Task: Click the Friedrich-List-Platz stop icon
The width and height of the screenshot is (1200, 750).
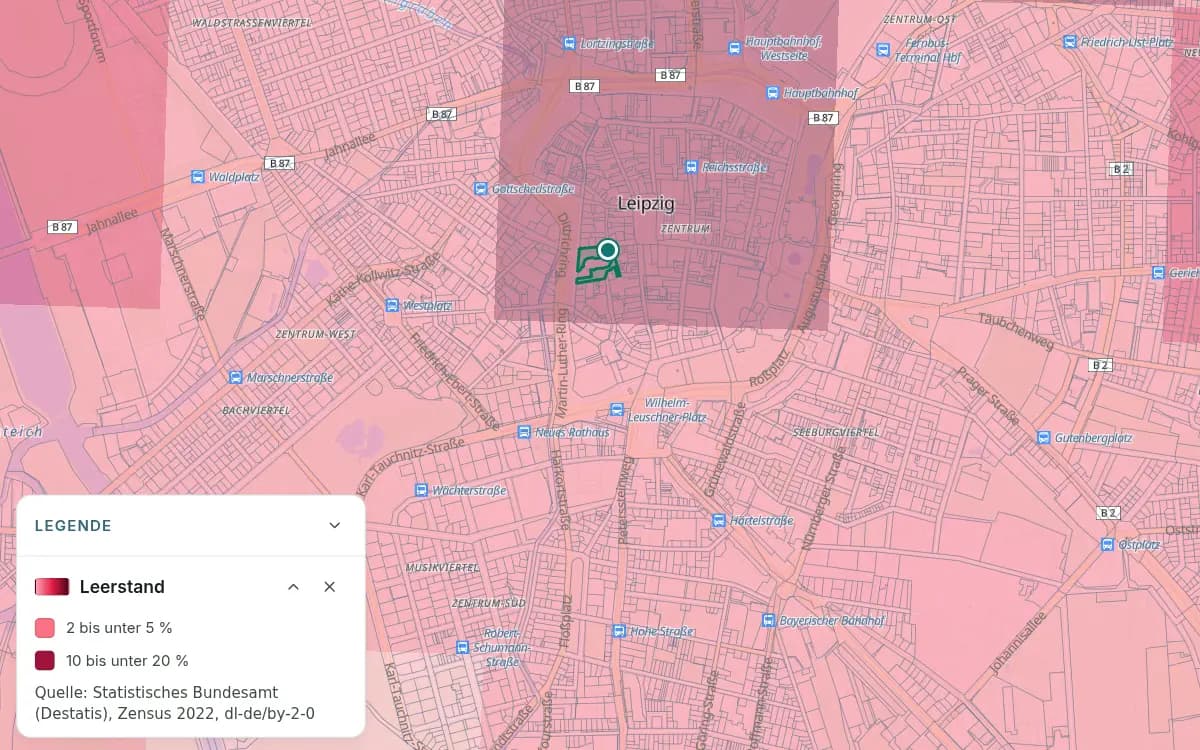Action: tap(1071, 42)
